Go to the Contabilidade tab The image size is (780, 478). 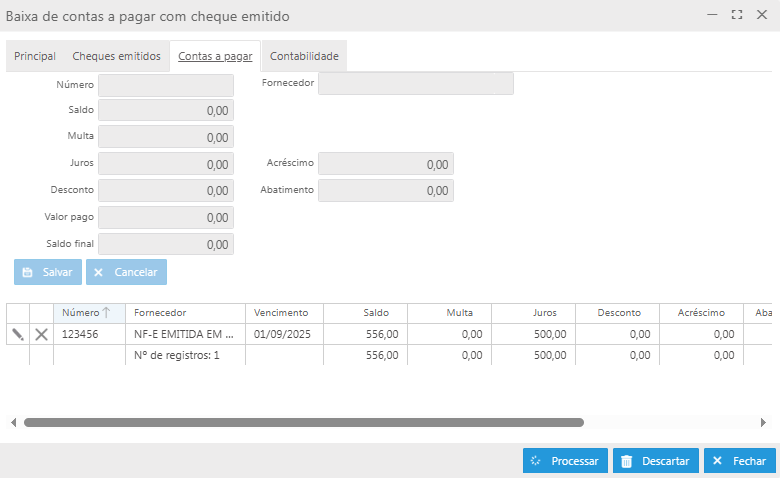tap(304, 57)
